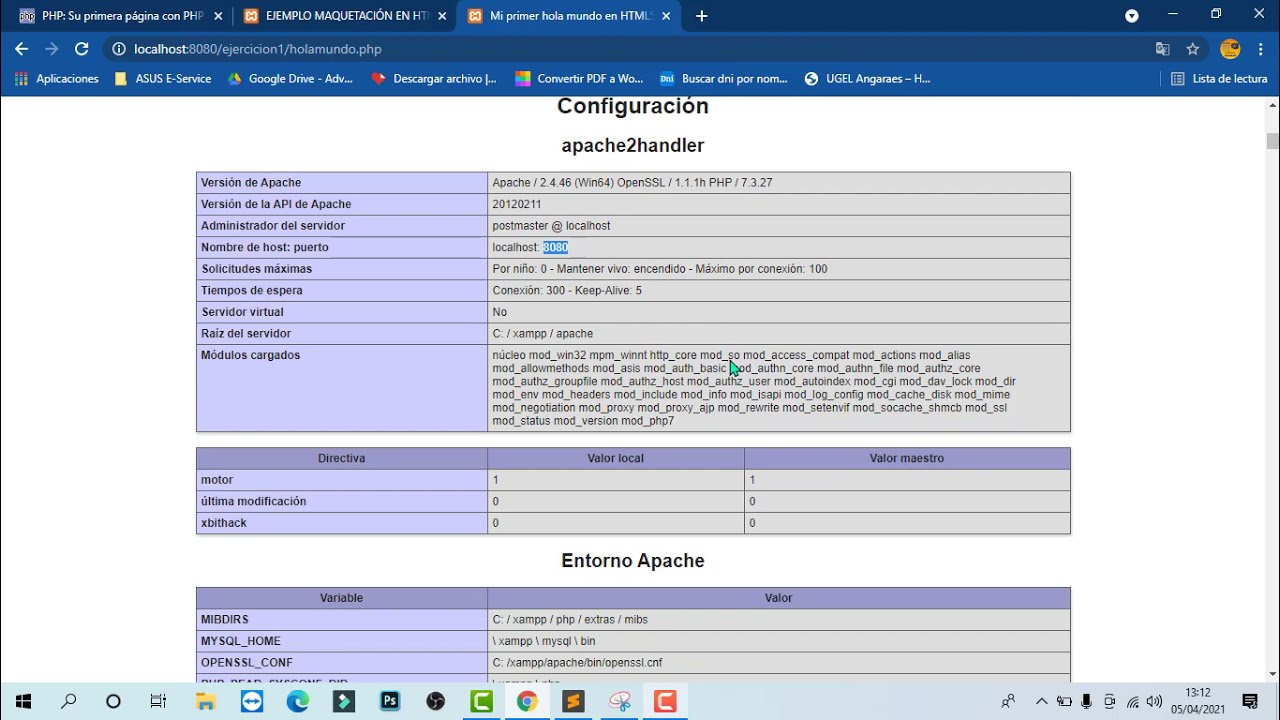The height and width of the screenshot is (720, 1280).
Task: Open the Chrome profile avatar
Action: tap(1230, 49)
